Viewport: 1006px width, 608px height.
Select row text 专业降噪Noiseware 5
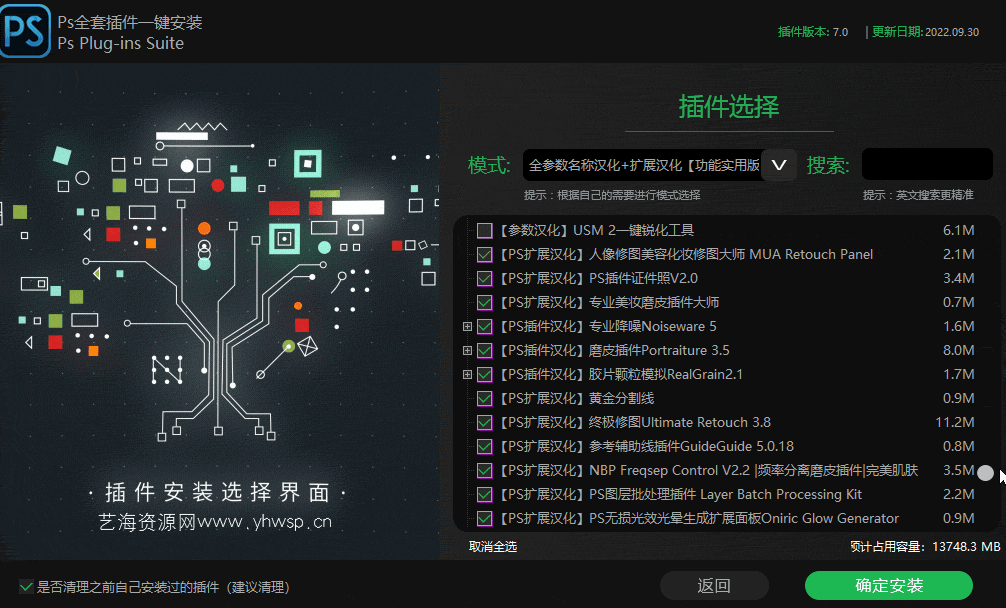(608, 326)
